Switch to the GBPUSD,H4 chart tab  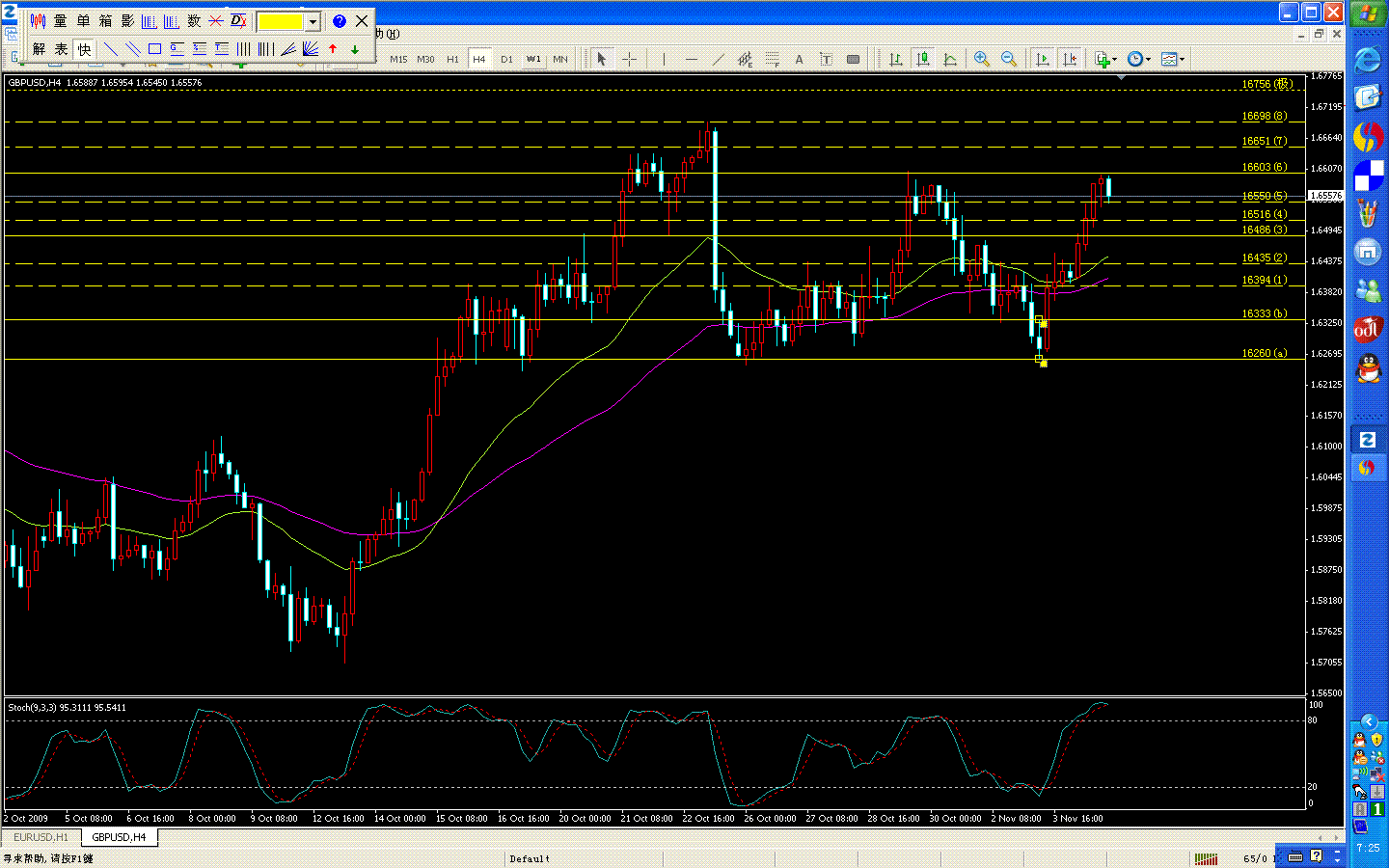119,837
